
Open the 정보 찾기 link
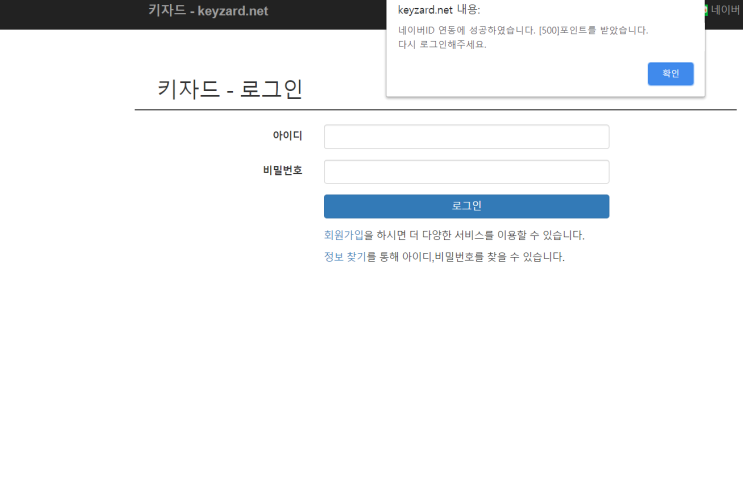(x=345, y=257)
